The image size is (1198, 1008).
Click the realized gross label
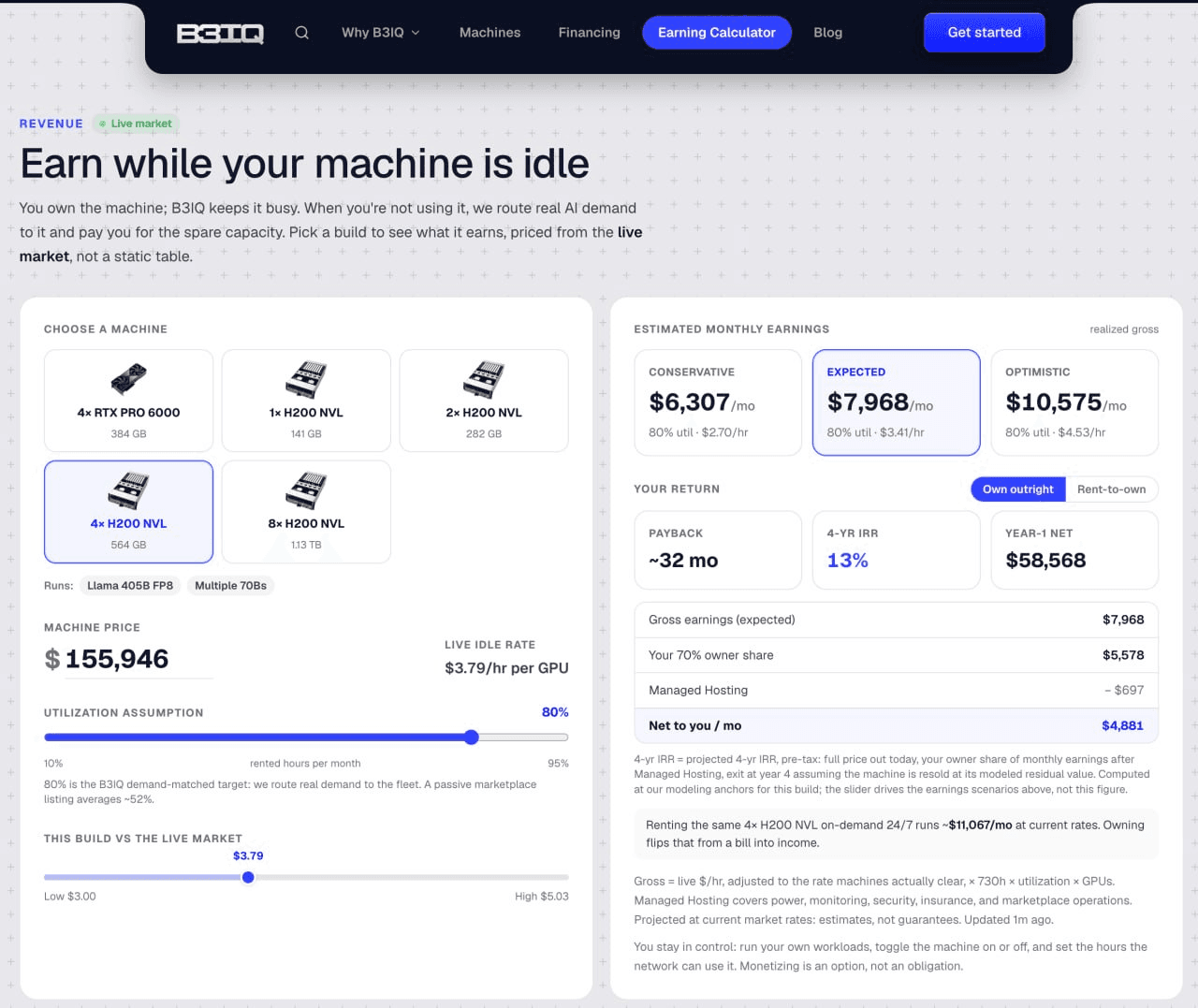click(x=1124, y=329)
